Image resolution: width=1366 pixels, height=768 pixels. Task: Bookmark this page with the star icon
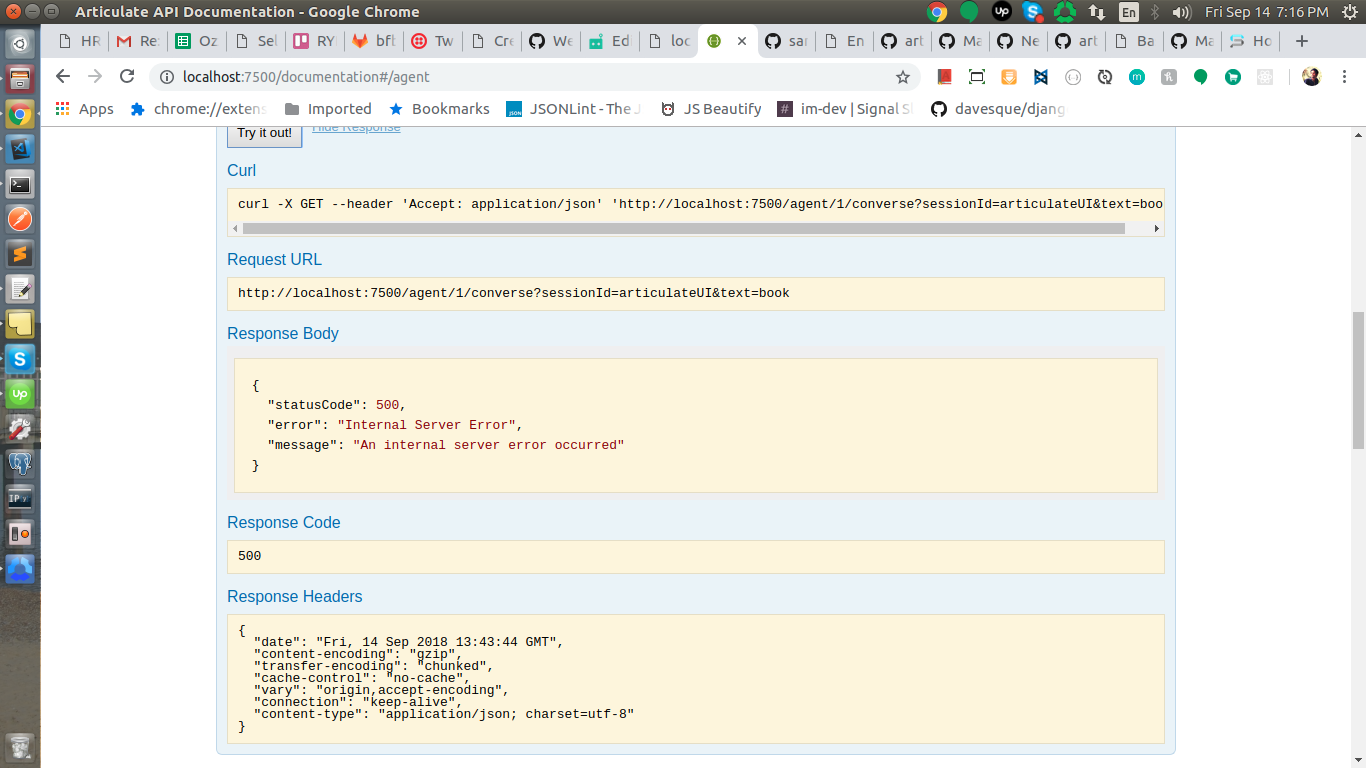tap(902, 77)
